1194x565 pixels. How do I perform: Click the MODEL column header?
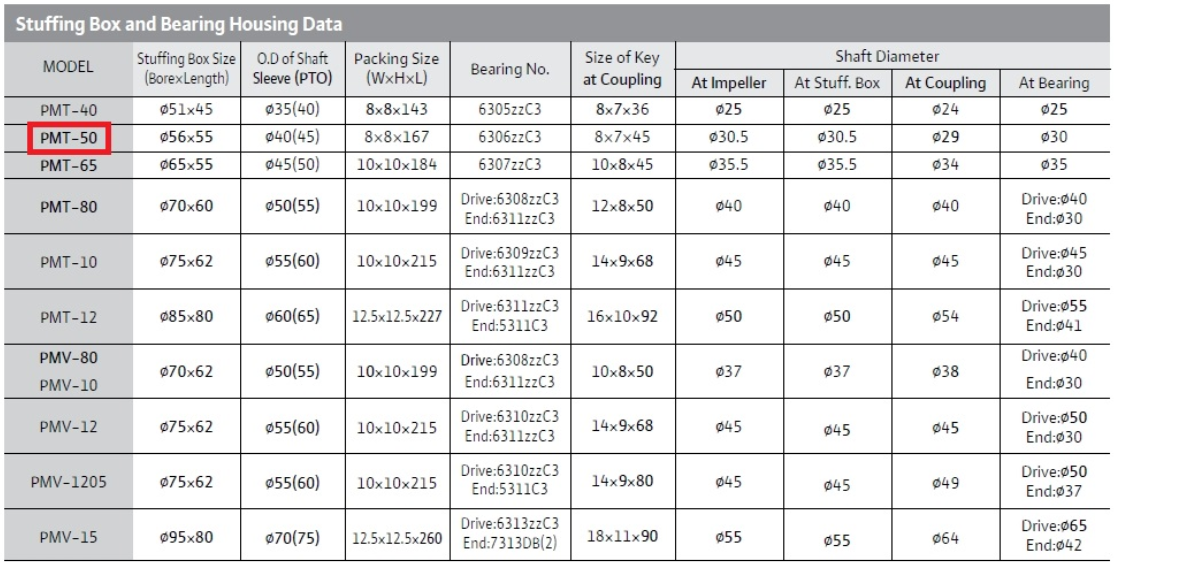[x=68, y=67]
